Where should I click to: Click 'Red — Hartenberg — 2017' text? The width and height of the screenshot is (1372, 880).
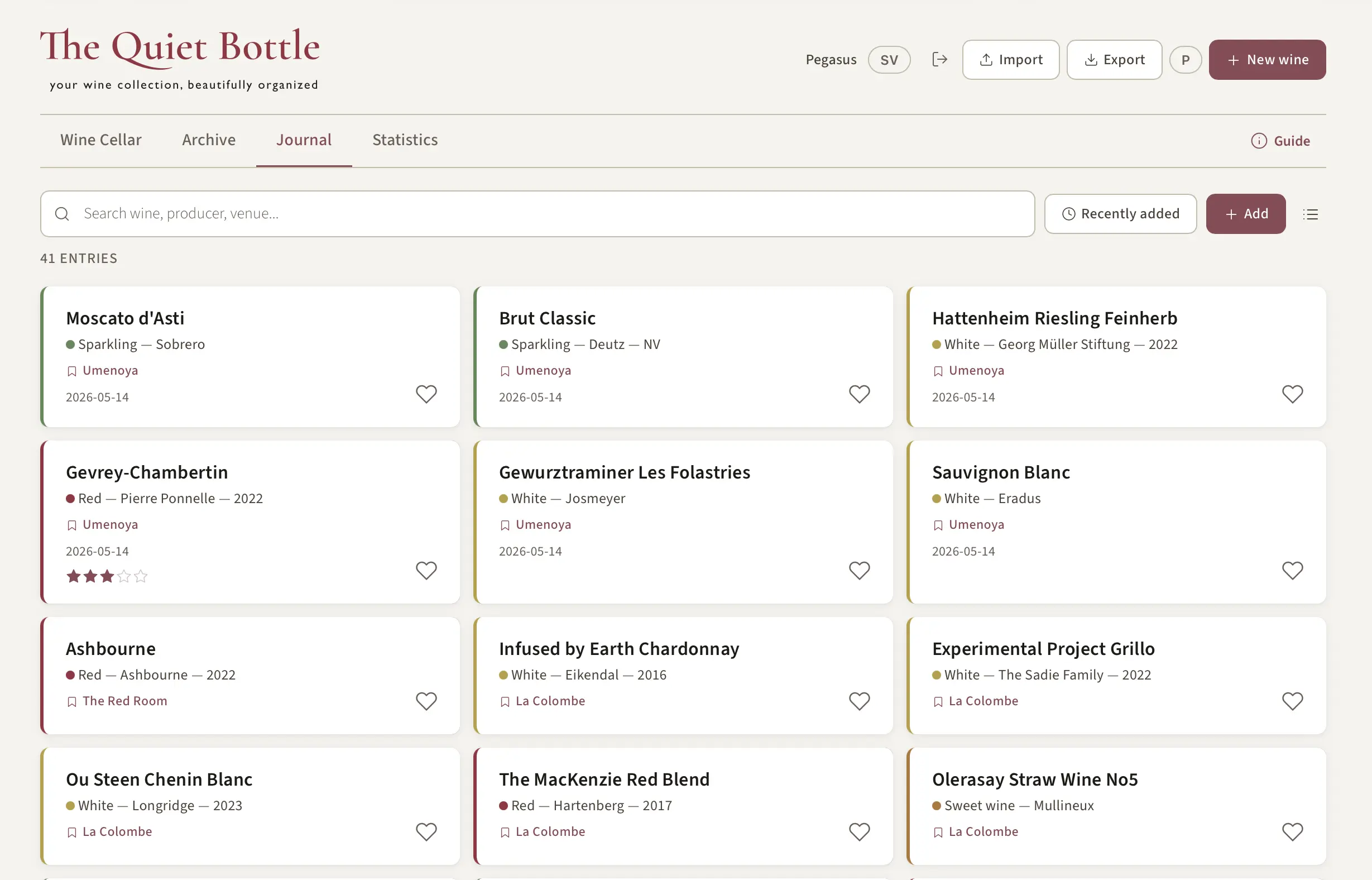(591, 806)
